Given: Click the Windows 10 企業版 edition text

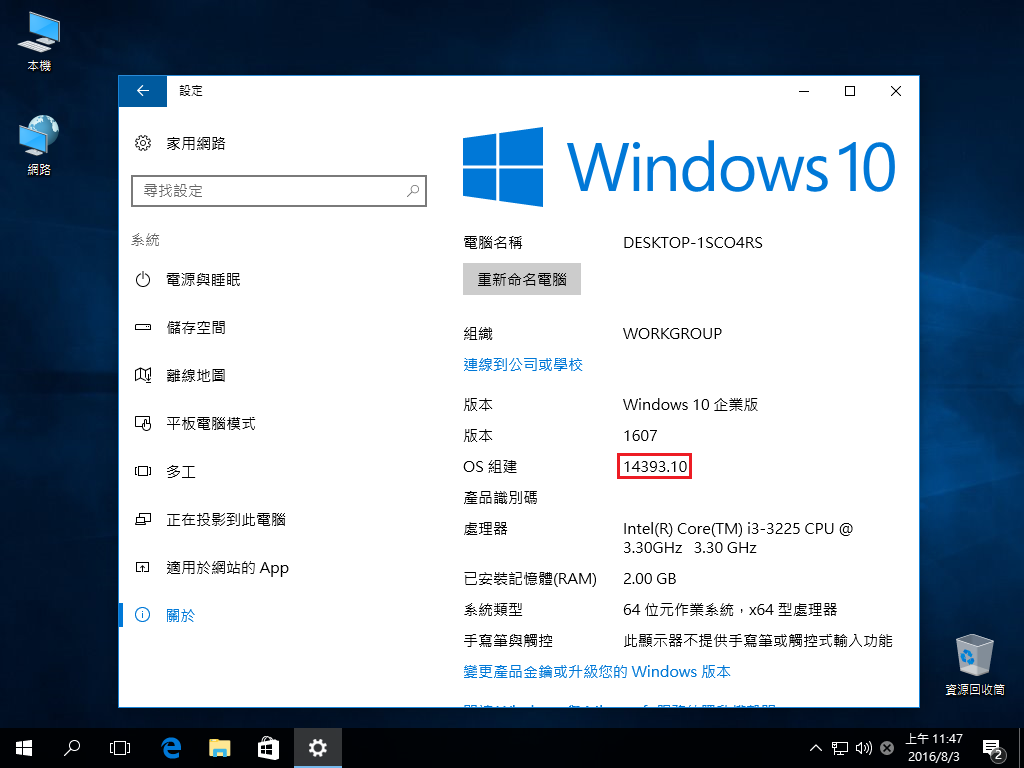Looking at the screenshot, I should (690, 404).
